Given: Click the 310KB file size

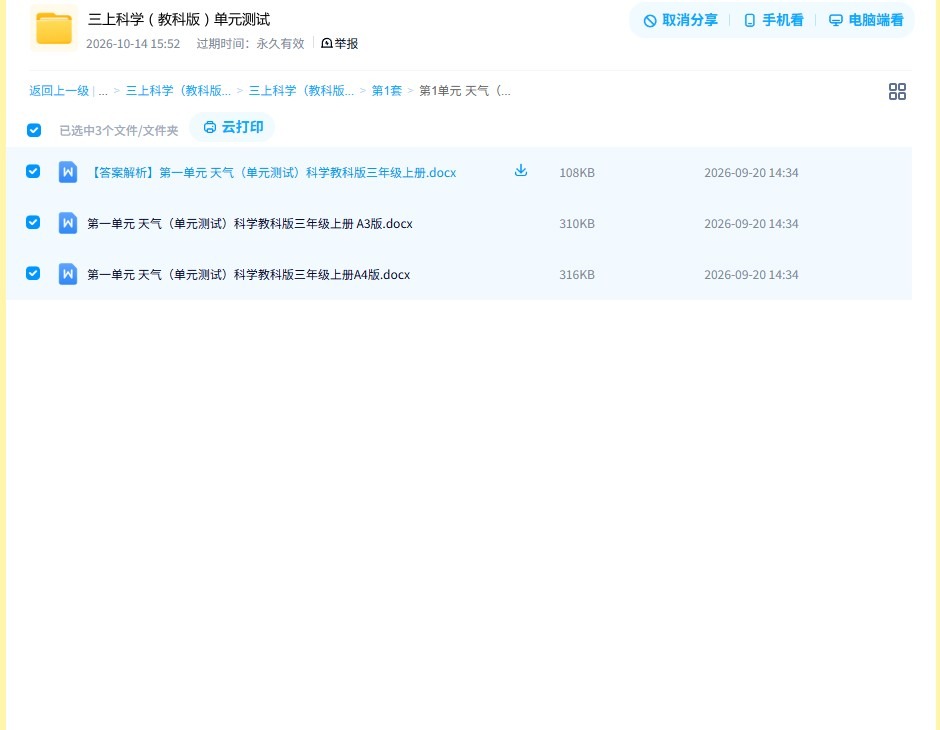Looking at the screenshot, I should pyautogui.click(x=577, y=224).
